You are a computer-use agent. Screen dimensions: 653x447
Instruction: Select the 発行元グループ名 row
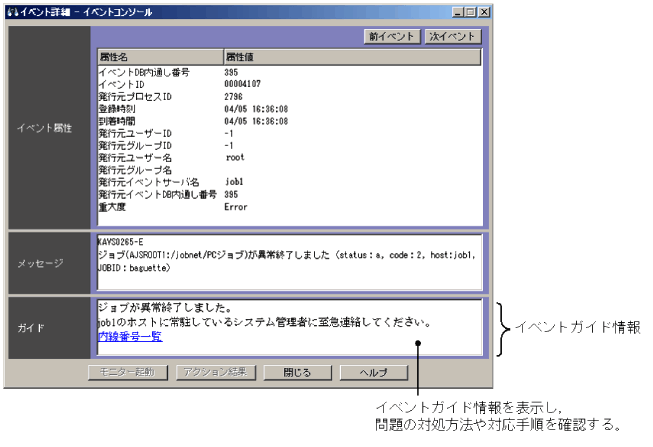point(289,170)
